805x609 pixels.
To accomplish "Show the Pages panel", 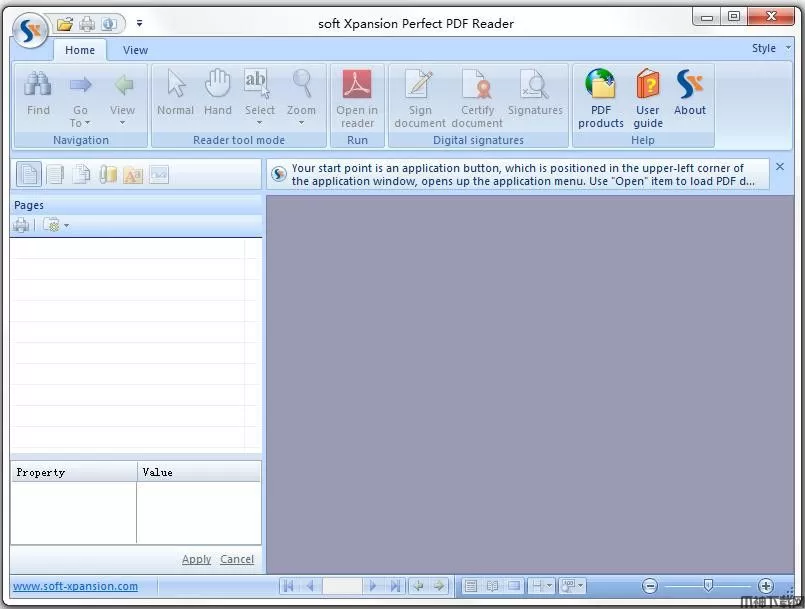I will (29, 175).
